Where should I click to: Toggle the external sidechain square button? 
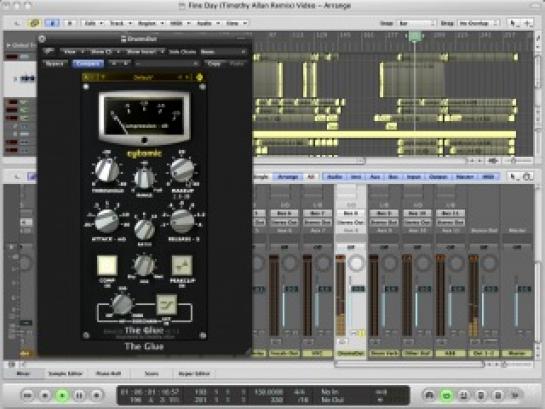[x=166, y=305]
